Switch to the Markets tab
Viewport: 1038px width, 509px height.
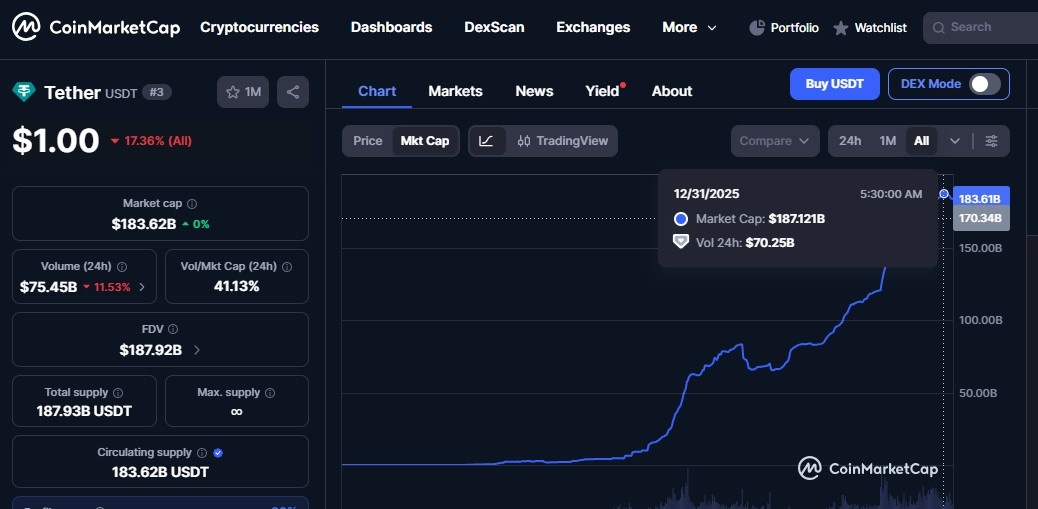tap(455, 91)
